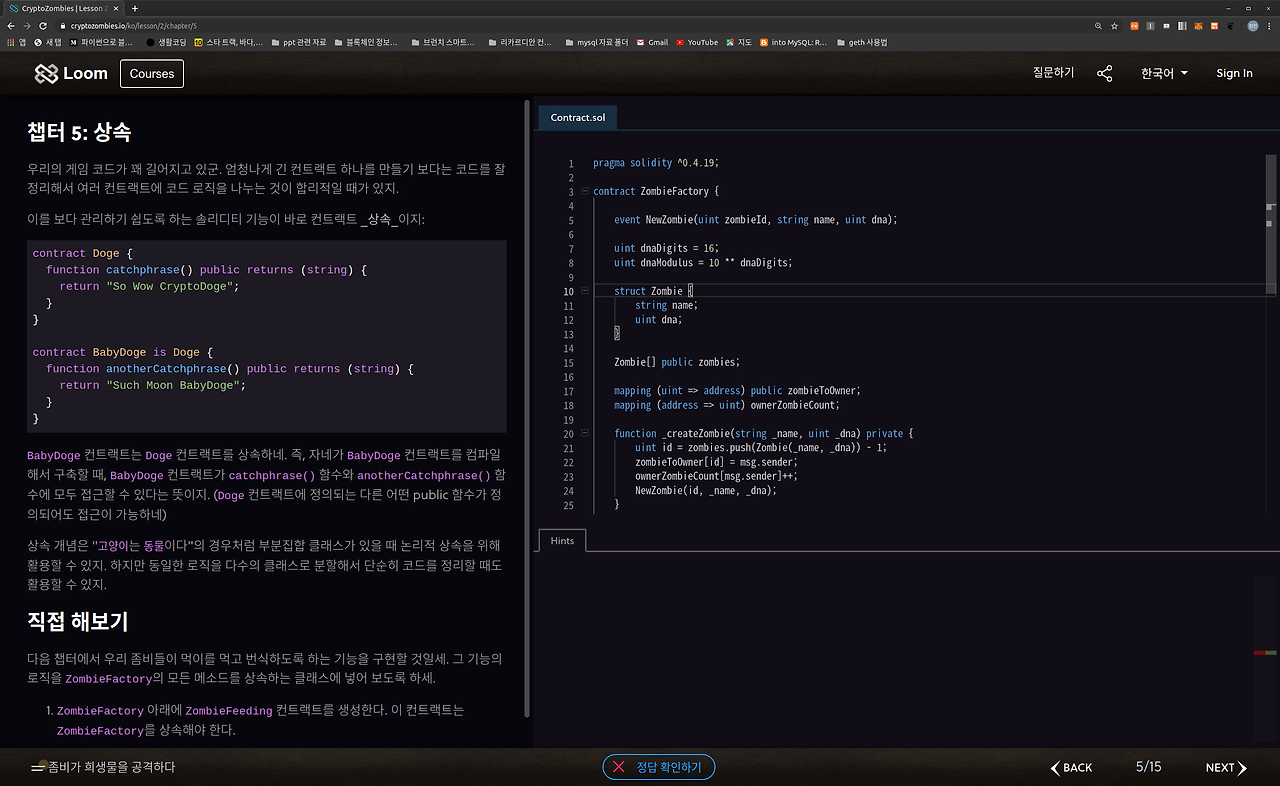The width and height of the screenshot is (1280, 786).
Task: Click the uint dnaModulus code line
Action: point(703,262)
